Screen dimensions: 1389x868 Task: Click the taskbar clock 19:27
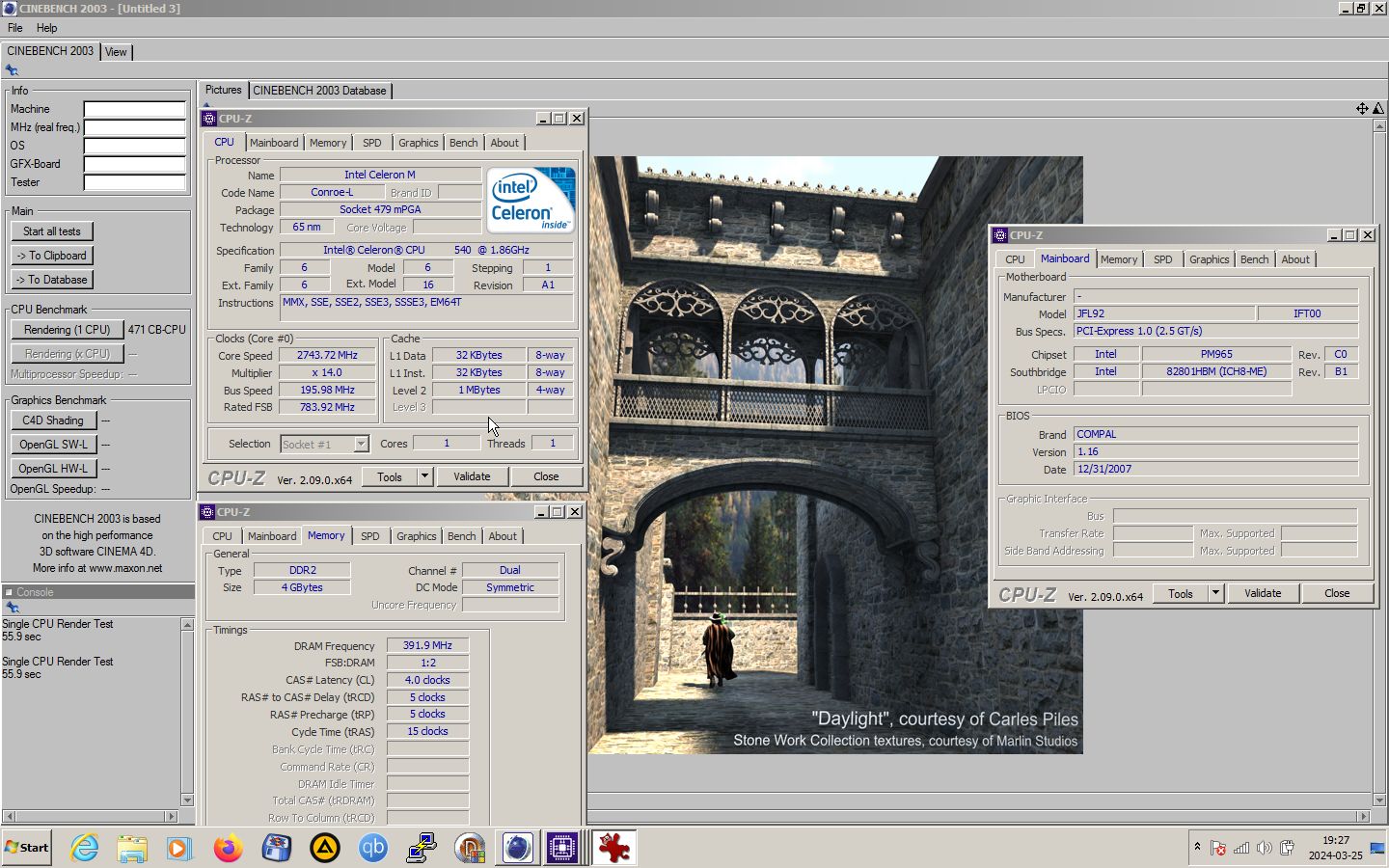coord(1336,841)
